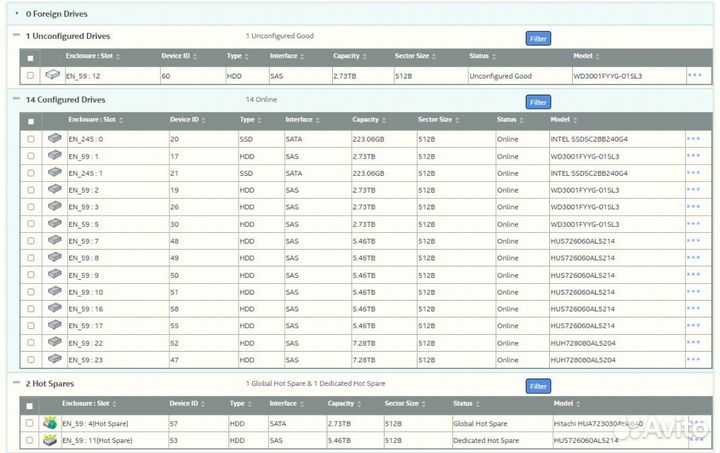Check the checkbox for drive EN_59 : 12
This screenshot has width=720, height=453.
click(x=30, y=76)
